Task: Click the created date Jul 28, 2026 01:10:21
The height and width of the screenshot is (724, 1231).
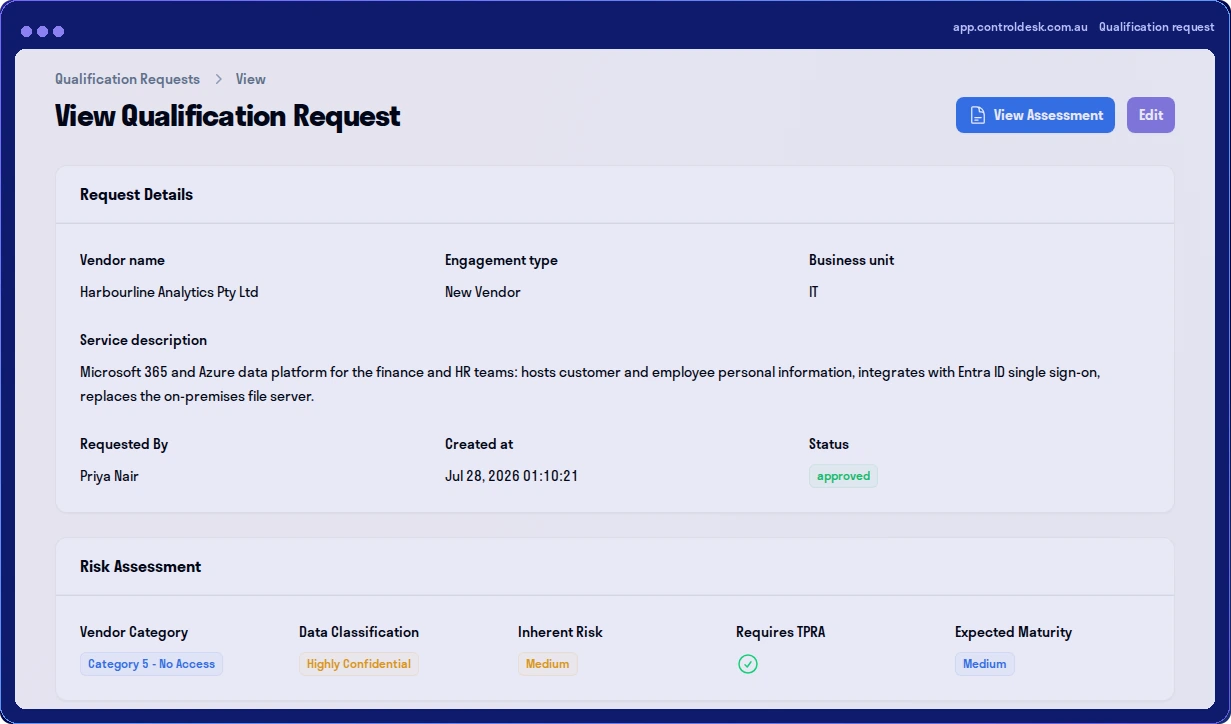Action: tap(511, 476)
